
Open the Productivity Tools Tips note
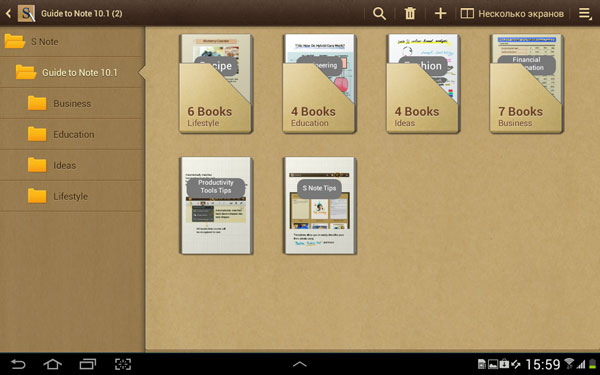click(217, 205)
